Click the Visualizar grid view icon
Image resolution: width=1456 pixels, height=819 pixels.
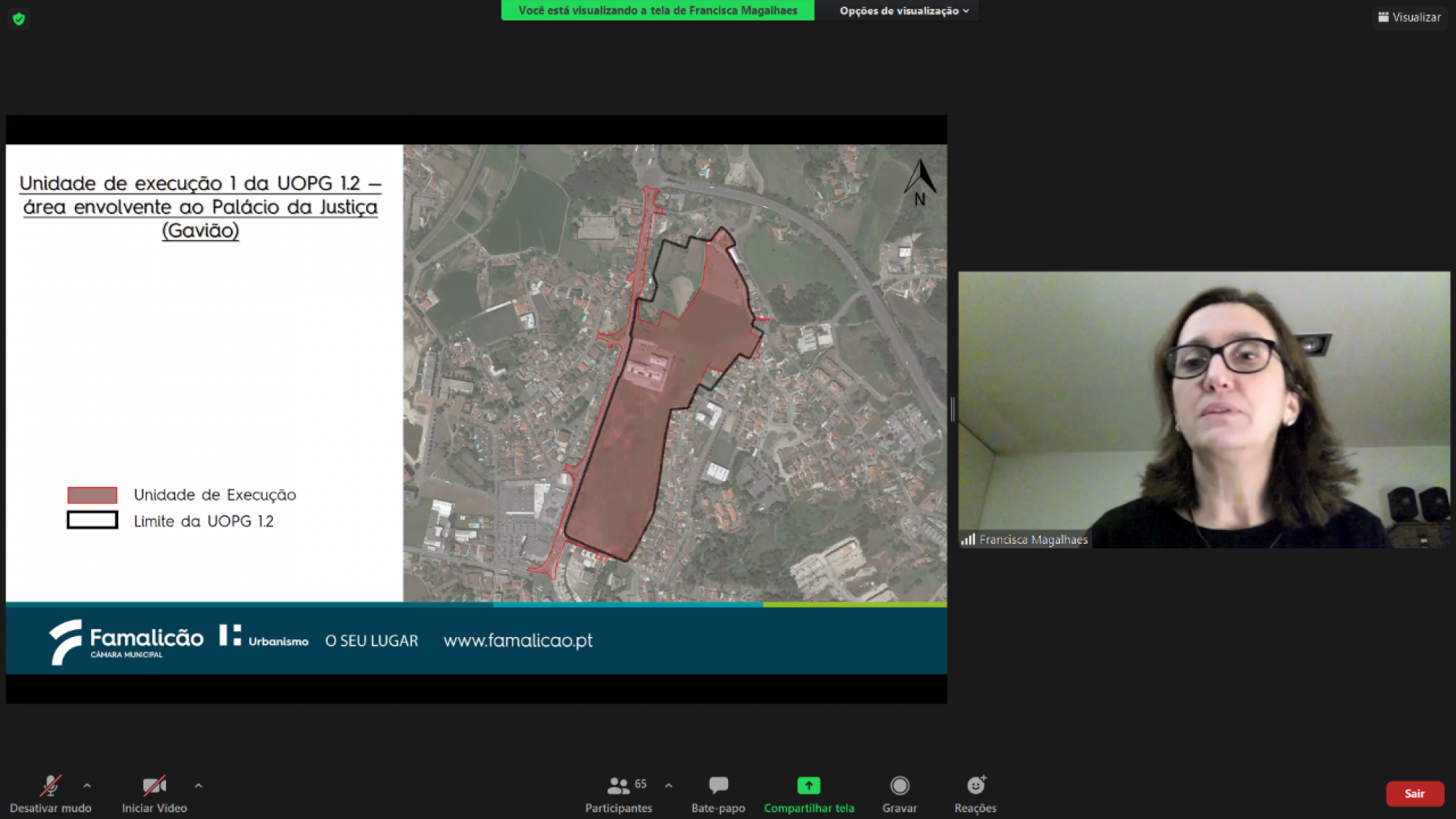1383,17
